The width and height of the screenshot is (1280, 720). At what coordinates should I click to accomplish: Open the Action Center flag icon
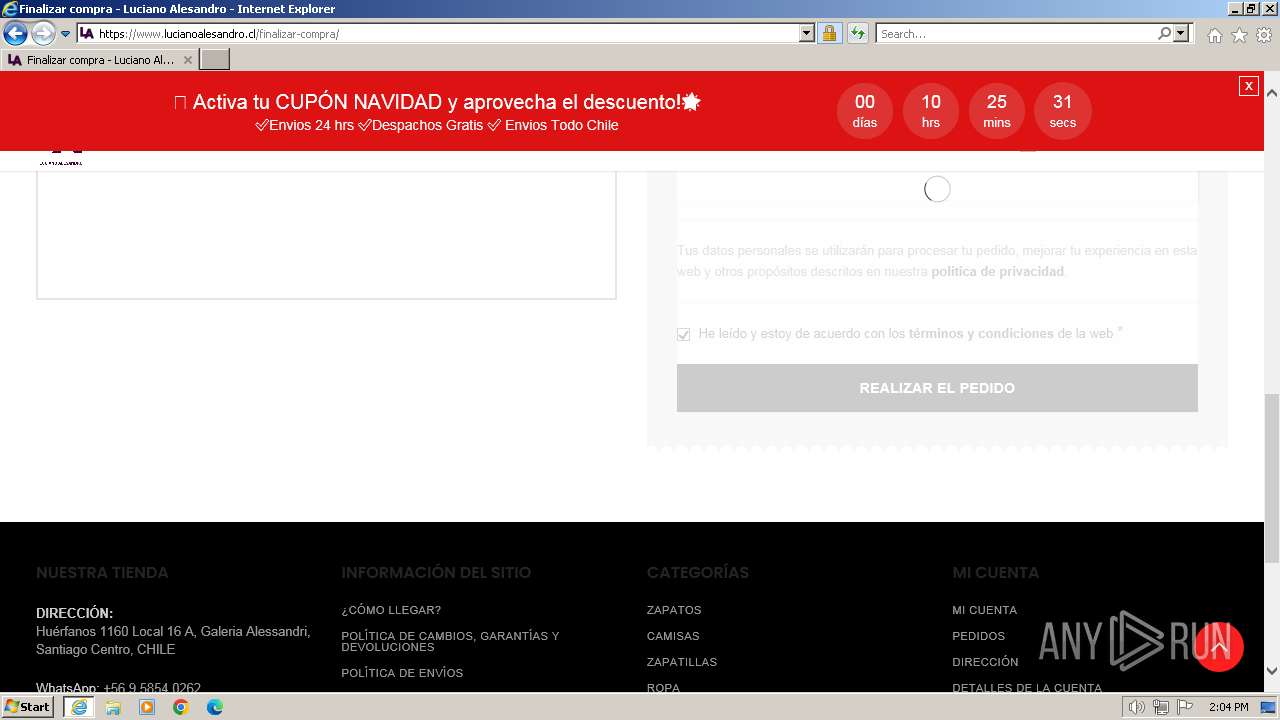coord(1185,707)
